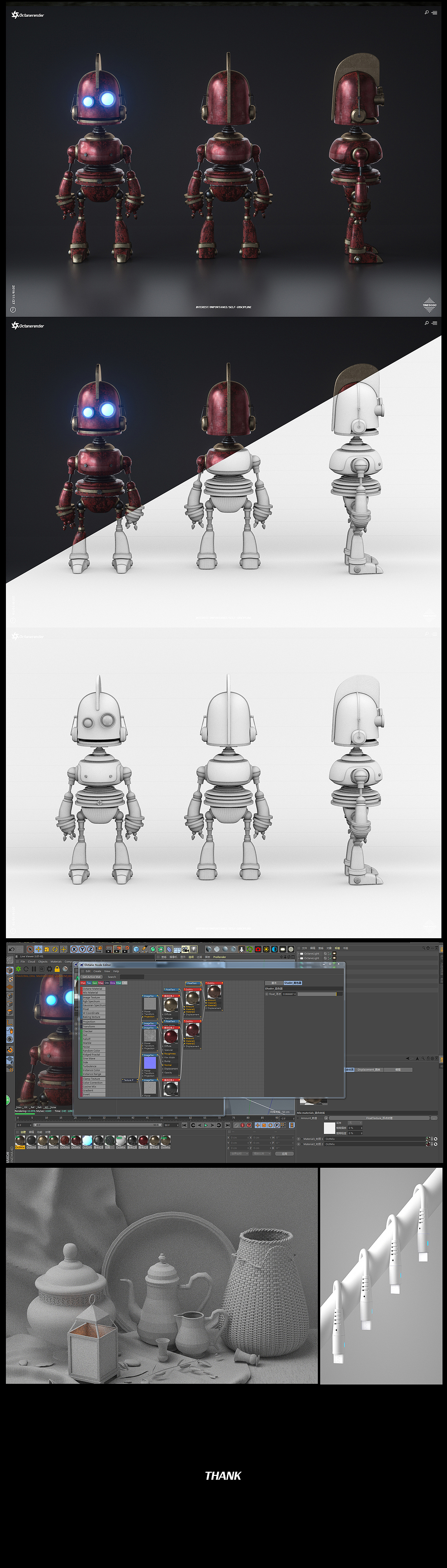Select Shader_着色器 tab in node properties
The height and width of the screenshot is (1568, 447).
(293, 983)
